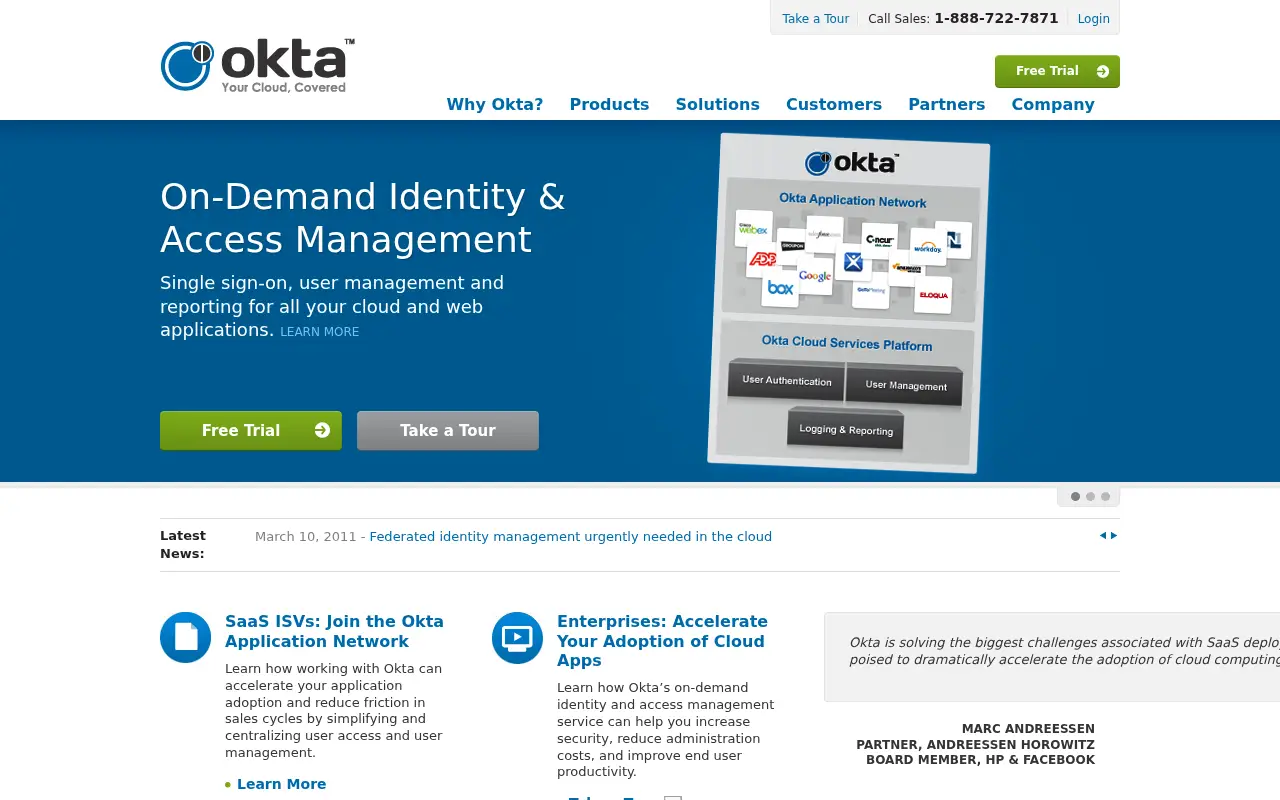Click the Okta logo in the header
1280x800 pixels.
[258, 66]
